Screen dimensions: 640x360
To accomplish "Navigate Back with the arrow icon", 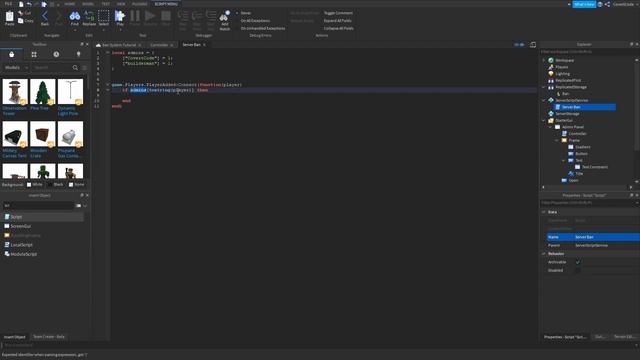I will click(45, 17).
